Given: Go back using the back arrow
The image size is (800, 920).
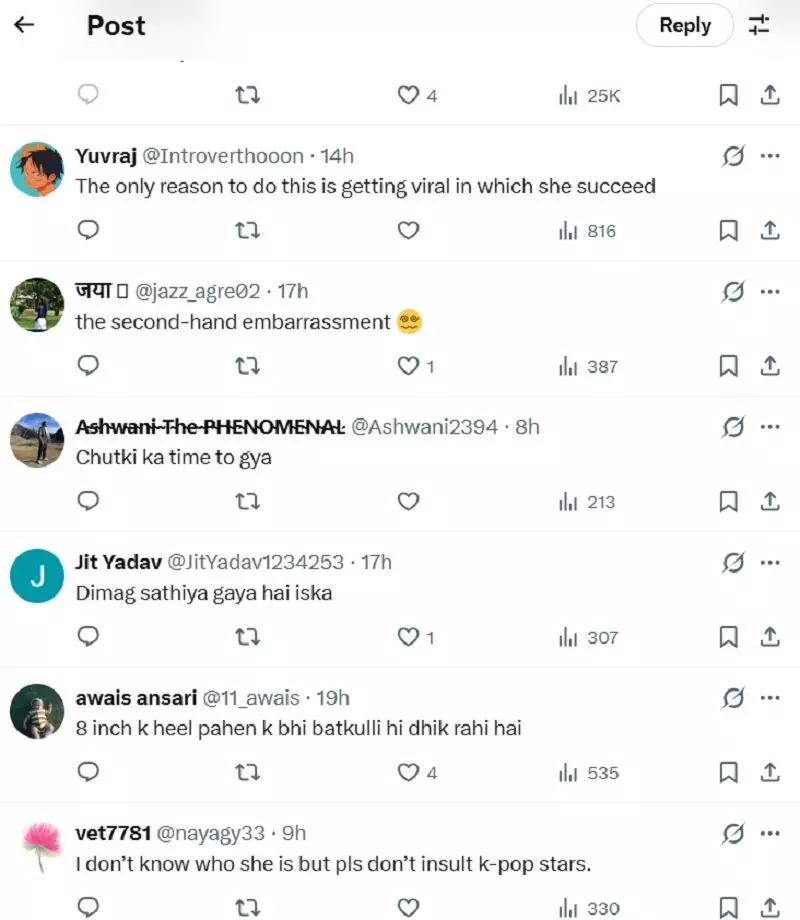Looking at the screenshot, I should (24, 26).
